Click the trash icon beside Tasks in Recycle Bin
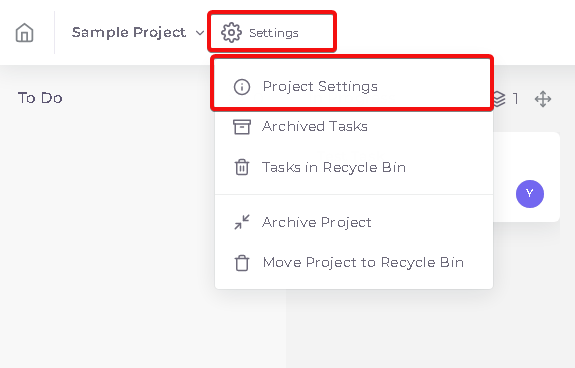Image resolution: width=575 pixels, height=368 pixels. click(242, 167)
